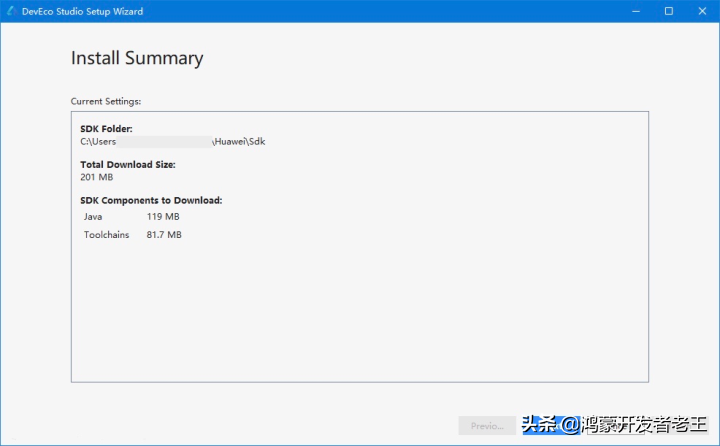Select the Java component row
This screenshot has height=446, width=720.
point(132,216)
